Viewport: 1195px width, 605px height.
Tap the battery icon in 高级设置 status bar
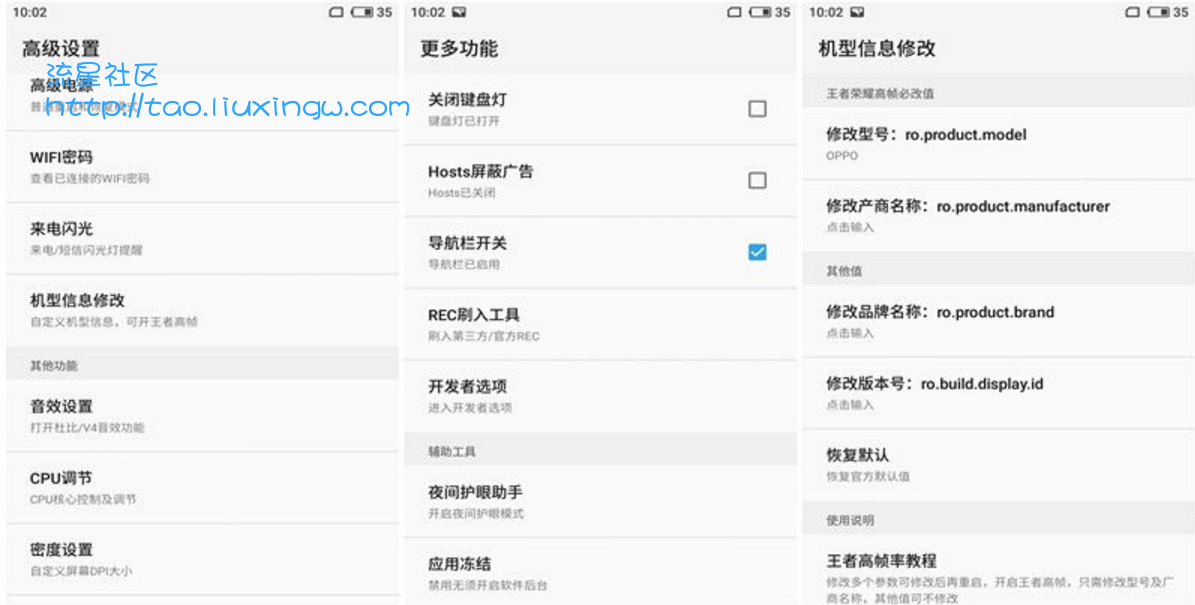click(x=363, y=12)
